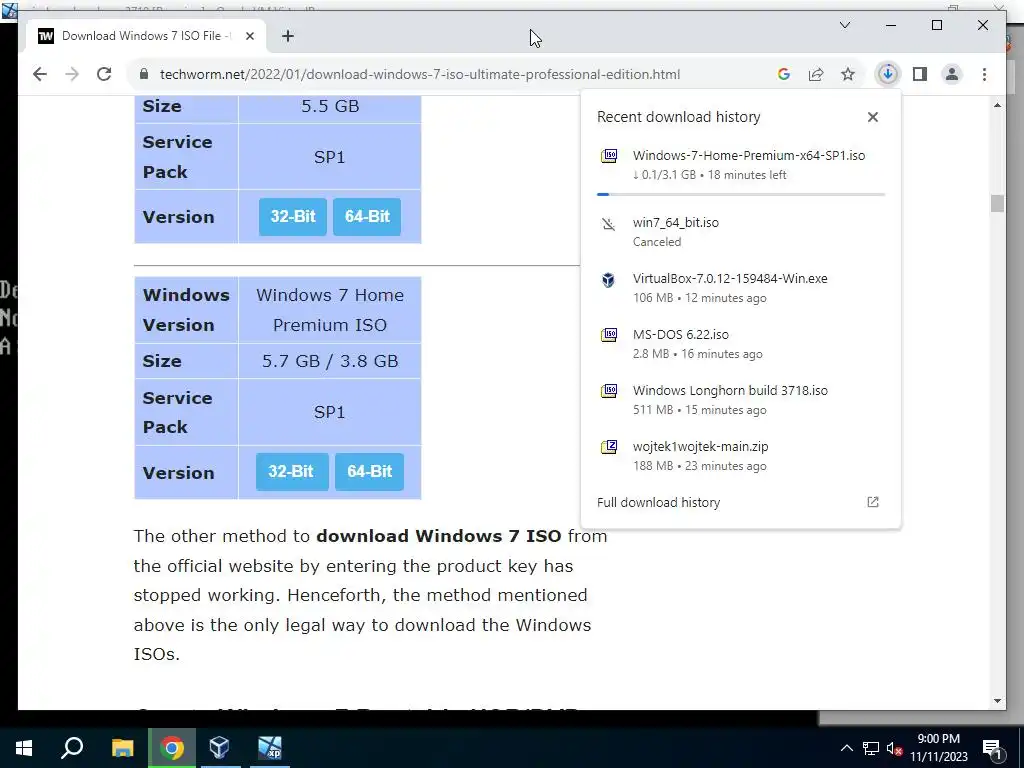Click Windows Longhorn build 3718.iso icon
Screen dimensions: 1024x768
[x=609, y=391]
